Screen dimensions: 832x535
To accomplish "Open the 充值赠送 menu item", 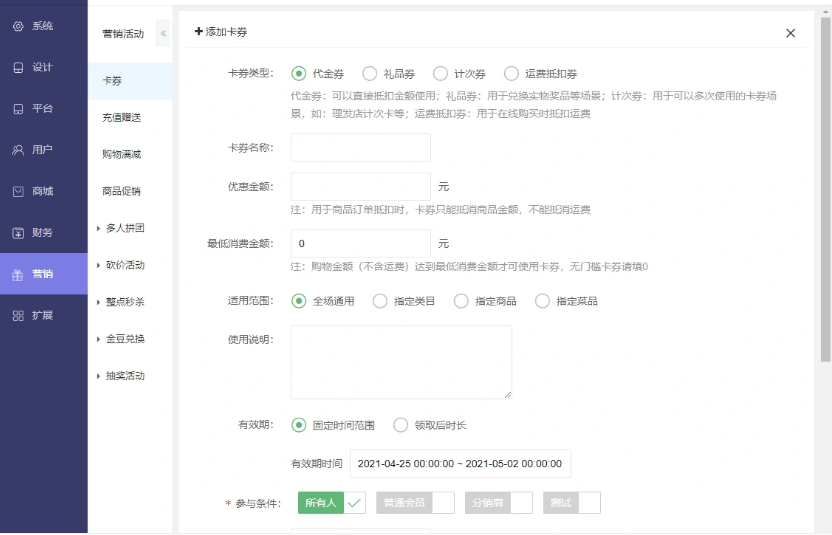I will 121,117.
